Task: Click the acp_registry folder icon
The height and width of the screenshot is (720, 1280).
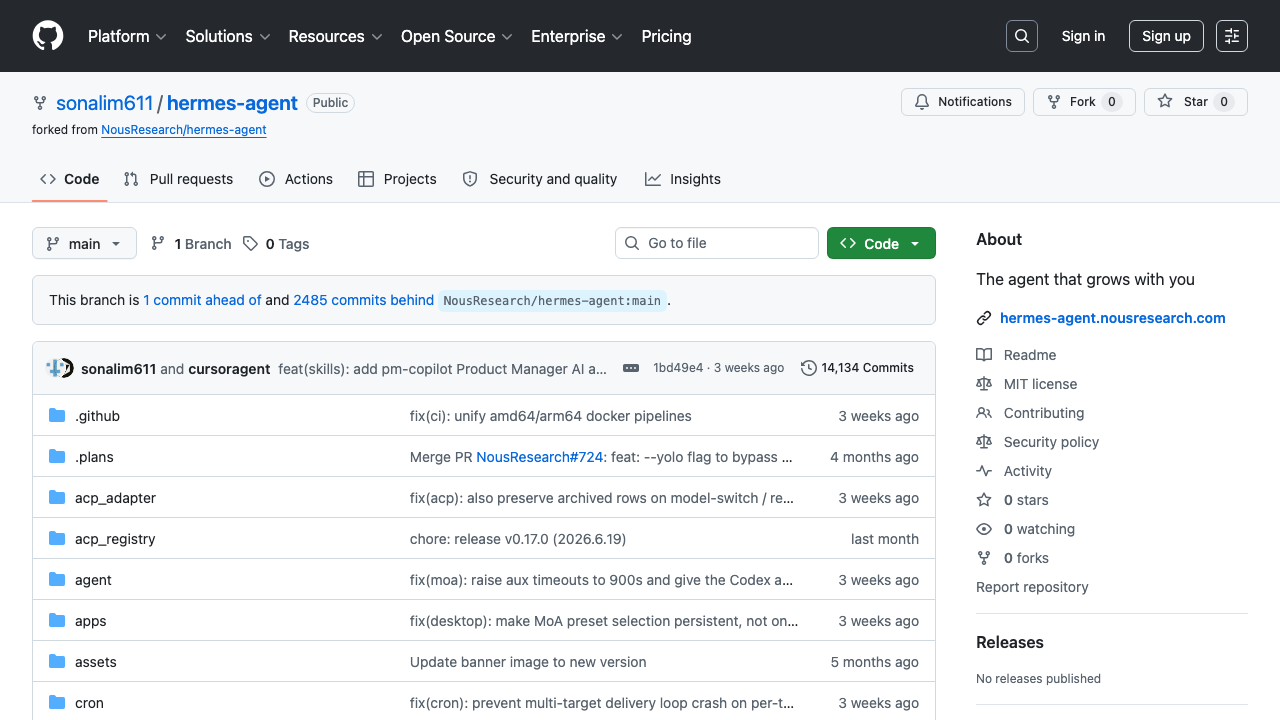Action: pyautogui.click(x=57, y=539)
